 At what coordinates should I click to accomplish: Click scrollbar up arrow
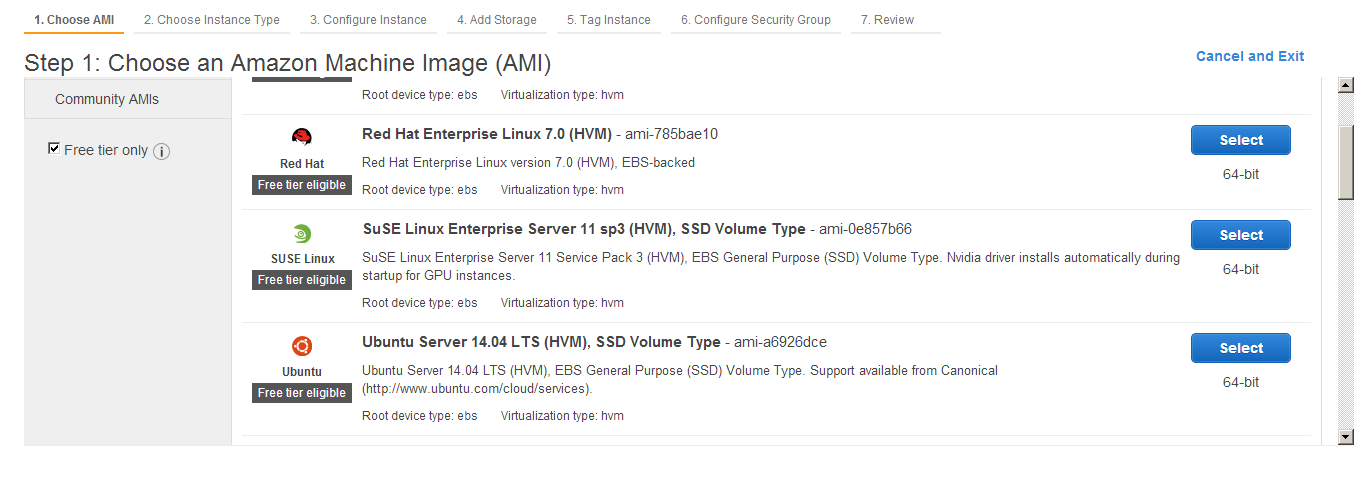tap(1345, 86)
